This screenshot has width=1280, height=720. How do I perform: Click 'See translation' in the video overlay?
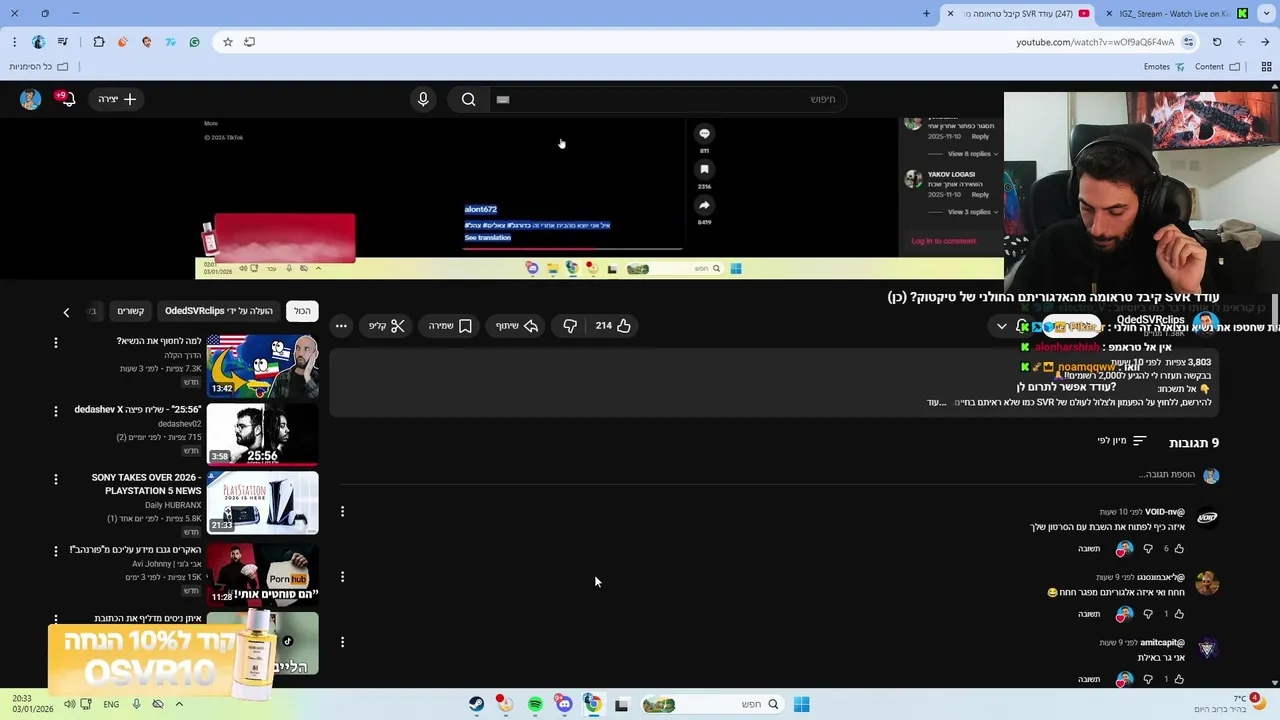pos(488,238)
